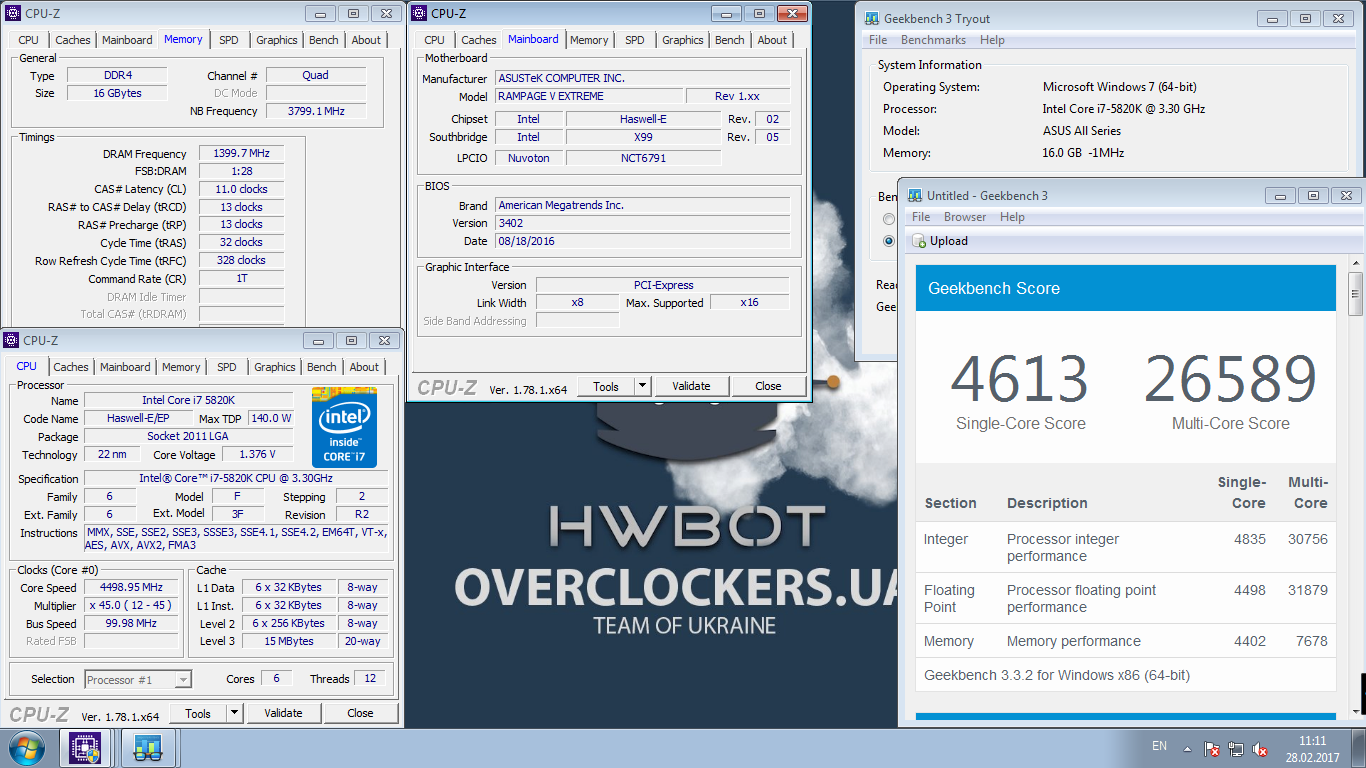Click the BIOS Version field 3402
The width and height of the screenshot is (1366, 768).
[643, 223]
